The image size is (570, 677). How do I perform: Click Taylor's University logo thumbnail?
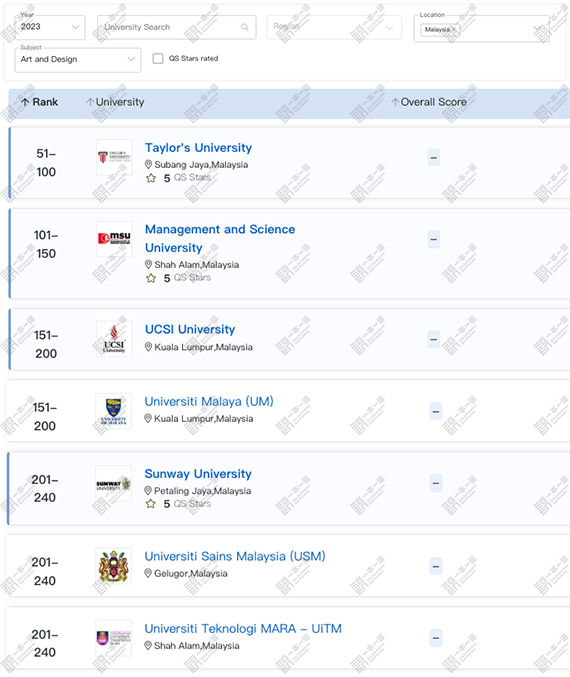[x=114, y=157]
